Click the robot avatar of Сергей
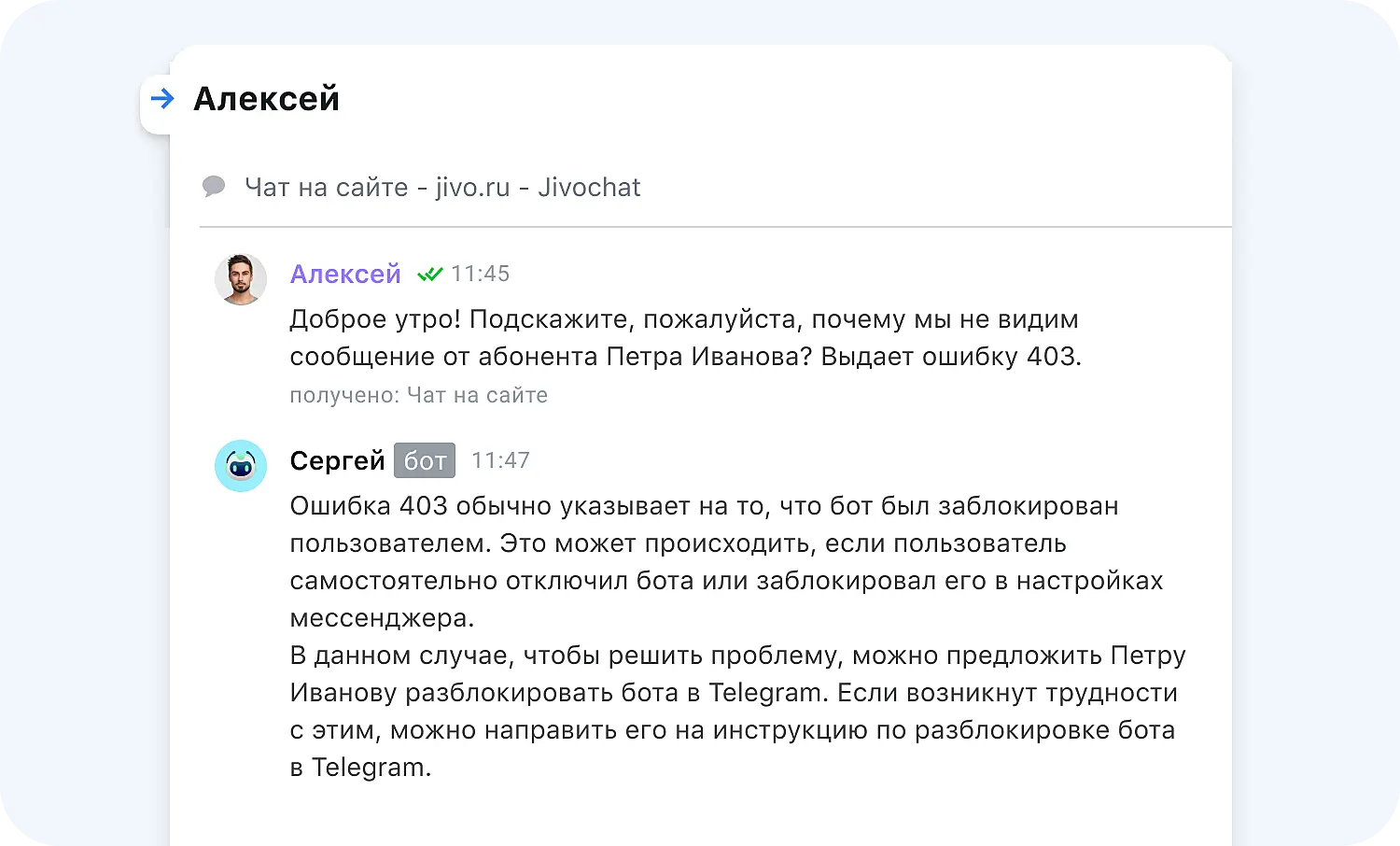 (241, 466)
